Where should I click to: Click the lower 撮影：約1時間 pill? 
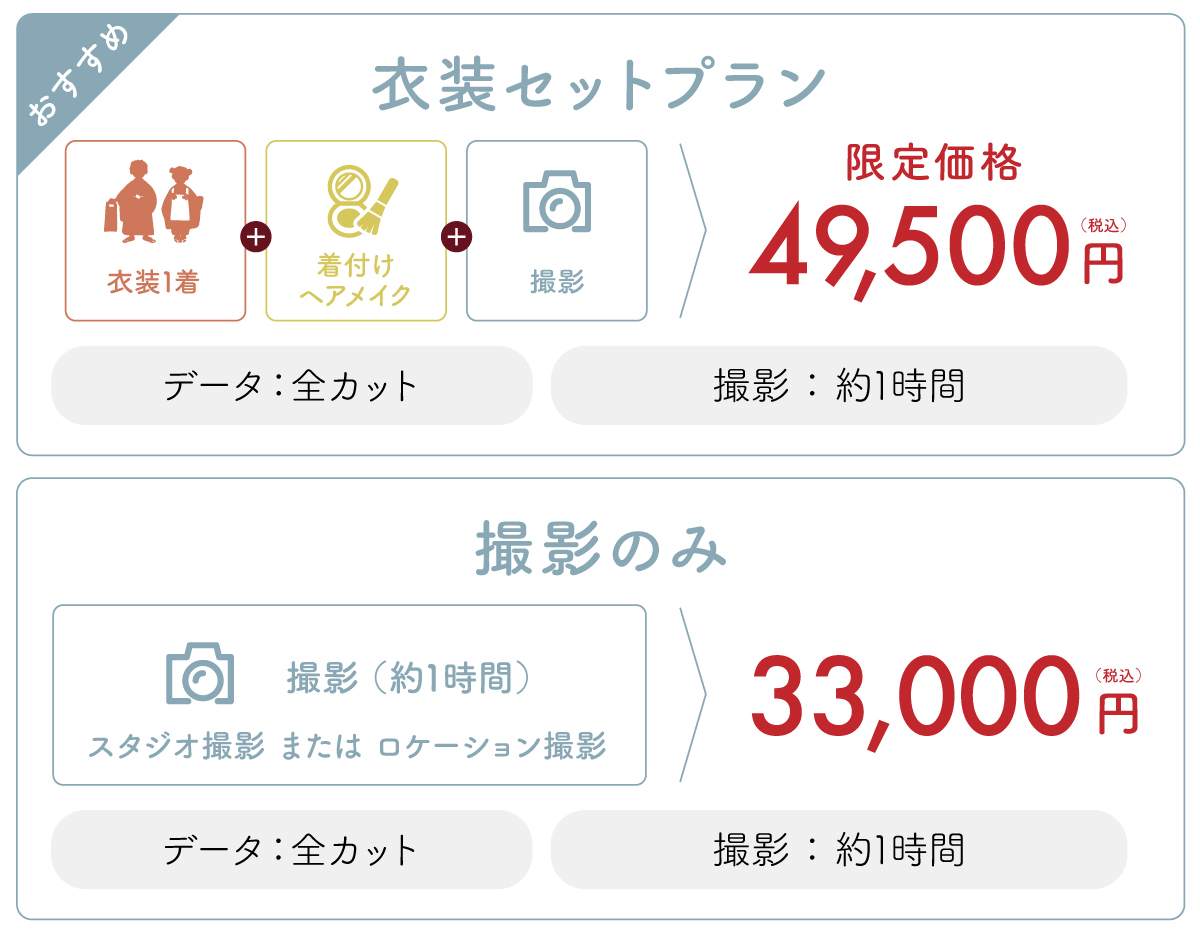click(839, 850)
